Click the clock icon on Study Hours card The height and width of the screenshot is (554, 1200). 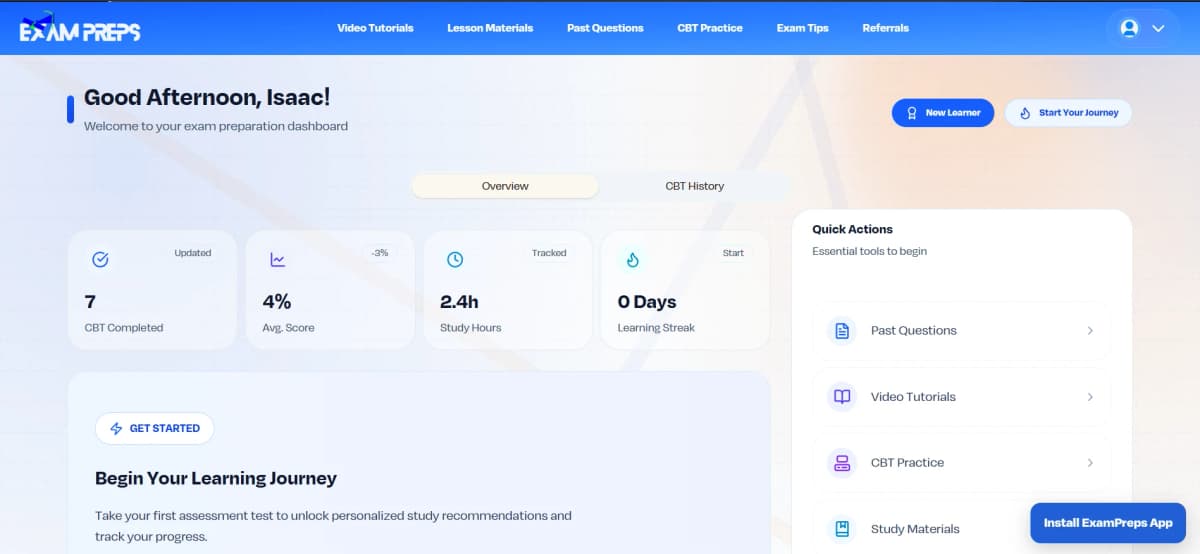click(455, 260)
